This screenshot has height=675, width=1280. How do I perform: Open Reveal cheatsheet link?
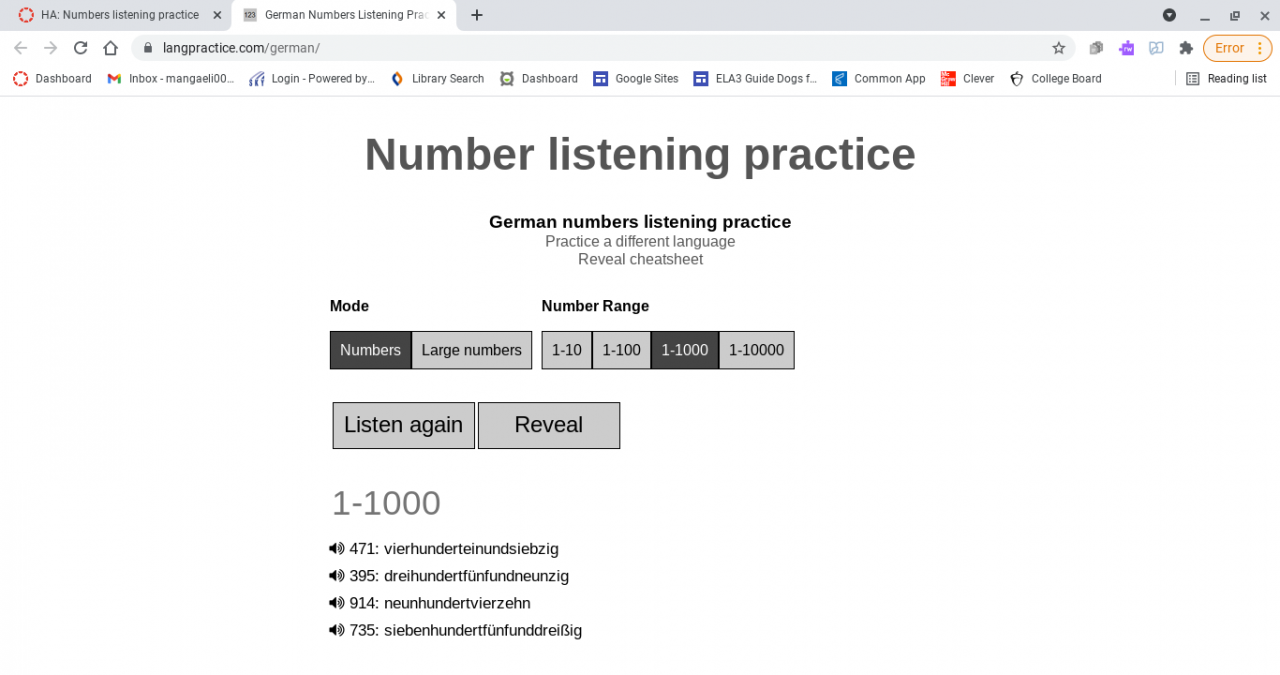(640, 259)
